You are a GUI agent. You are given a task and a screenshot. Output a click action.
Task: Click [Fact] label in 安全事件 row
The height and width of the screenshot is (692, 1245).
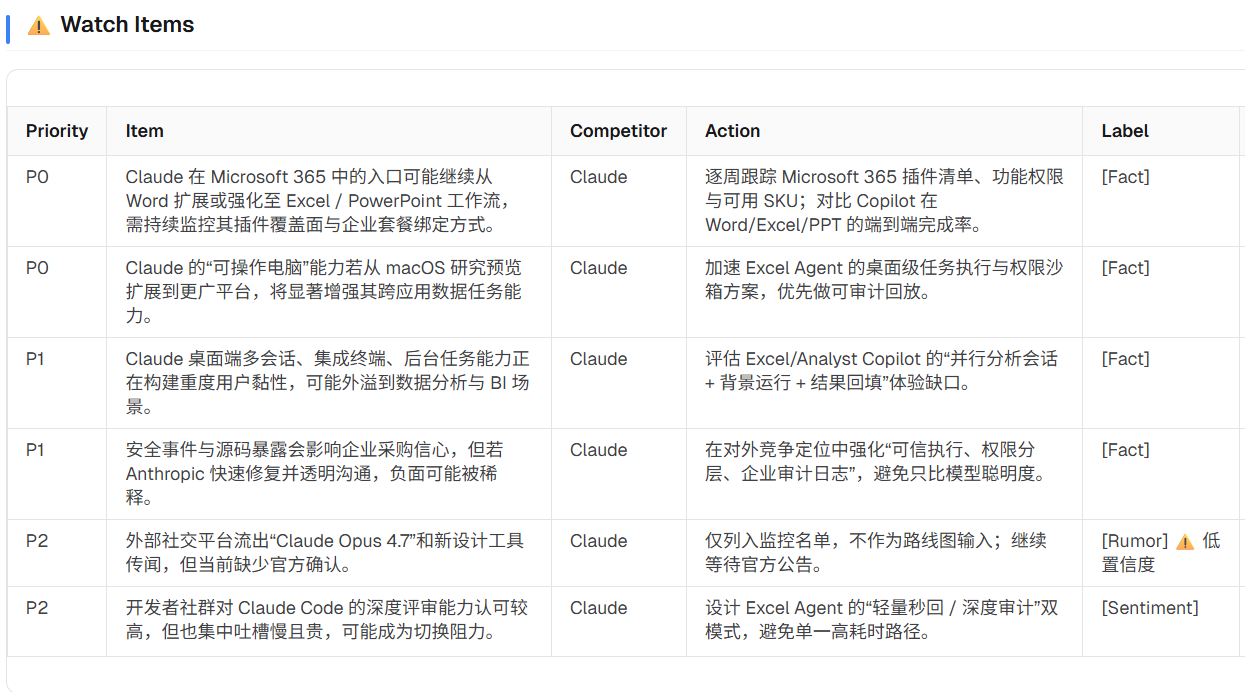1126,450
